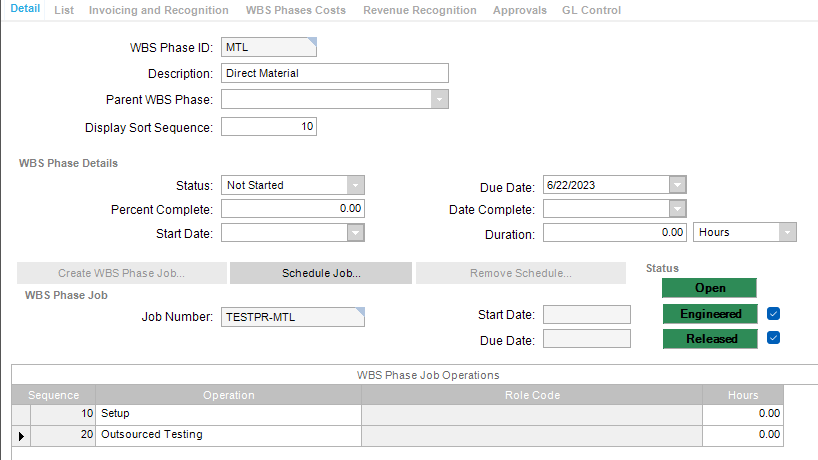
Task: Open the Date Complete dropdown
Action: click(677, 209)
